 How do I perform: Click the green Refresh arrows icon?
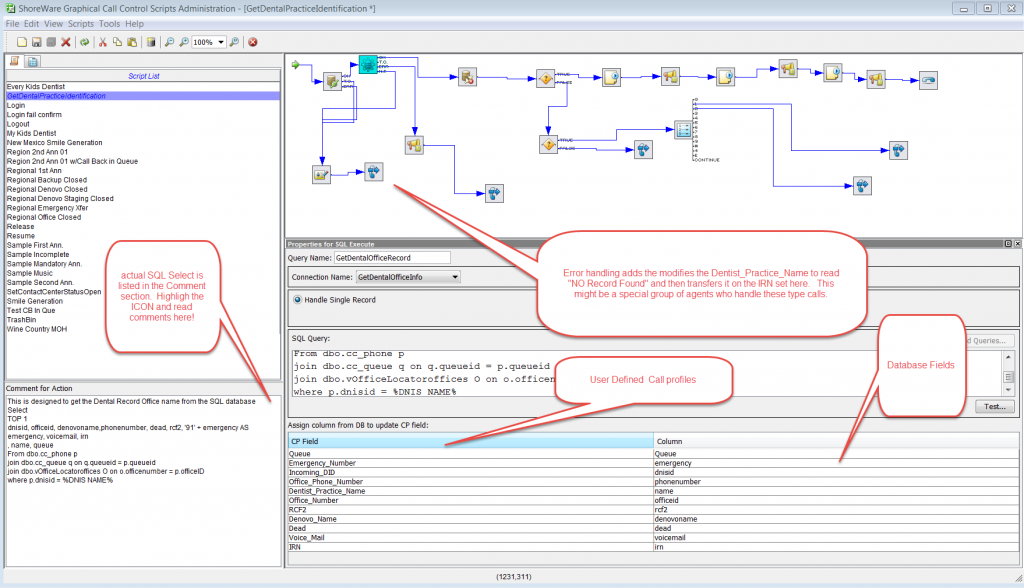(85, 42)
